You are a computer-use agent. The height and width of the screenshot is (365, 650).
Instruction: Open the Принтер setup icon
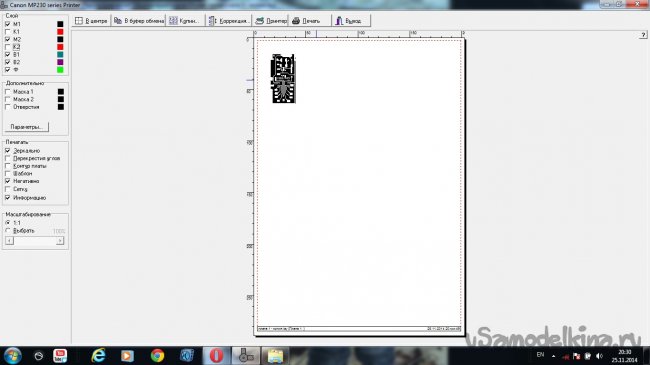coord(260,21)
